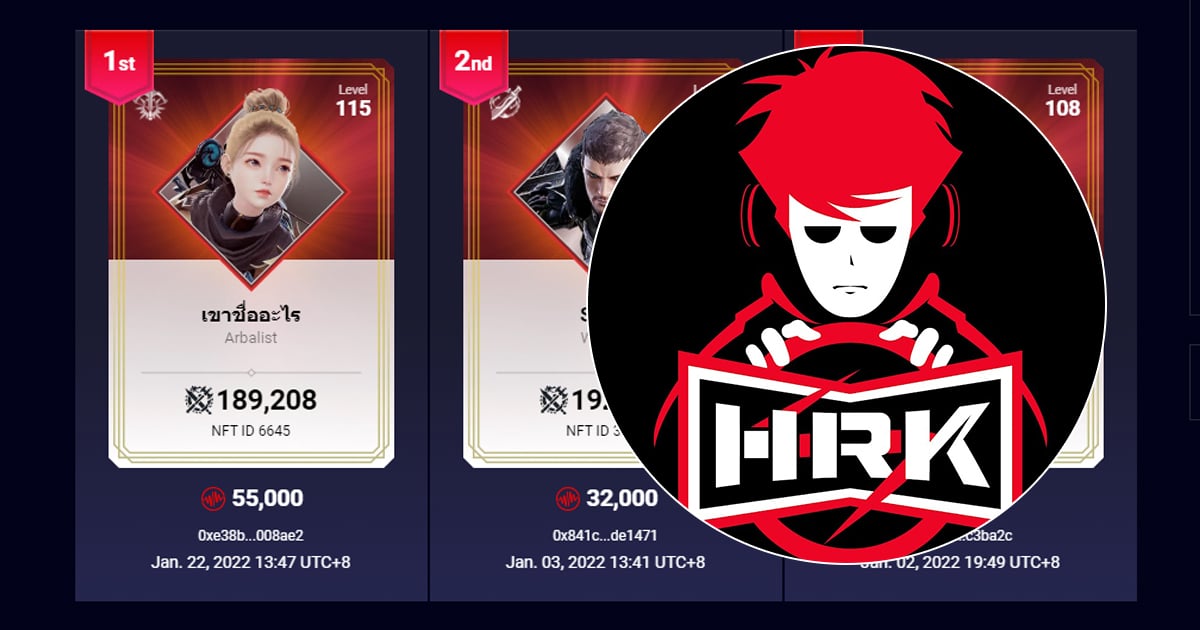1200x630 pixels.
Task: Click the 1st place rank ribbon badge
Action: 117,65
